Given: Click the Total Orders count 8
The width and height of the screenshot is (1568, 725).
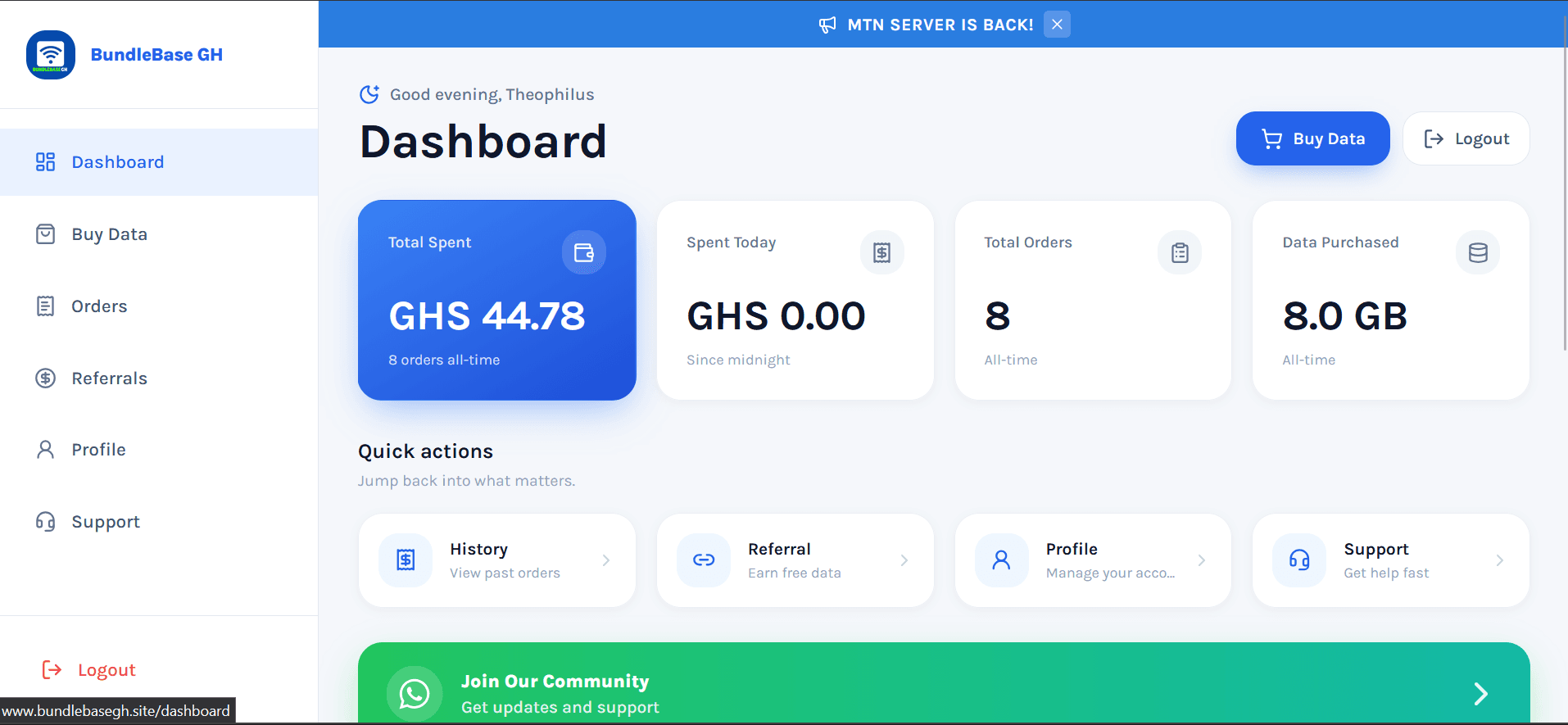Looking at the screenshot, I should tap(997, 316).
